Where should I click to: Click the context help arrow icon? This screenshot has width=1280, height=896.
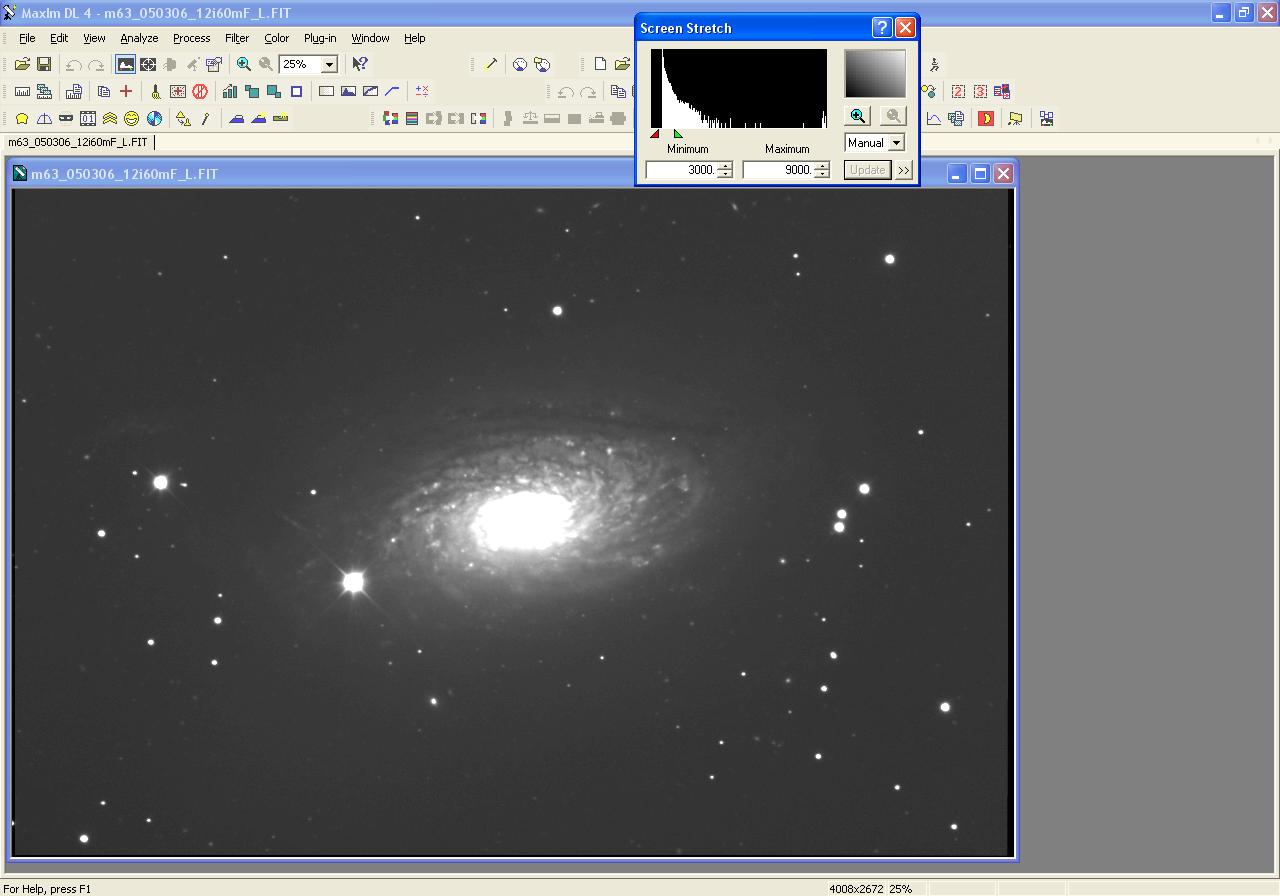pyautogui.click(x=360, y=64)
